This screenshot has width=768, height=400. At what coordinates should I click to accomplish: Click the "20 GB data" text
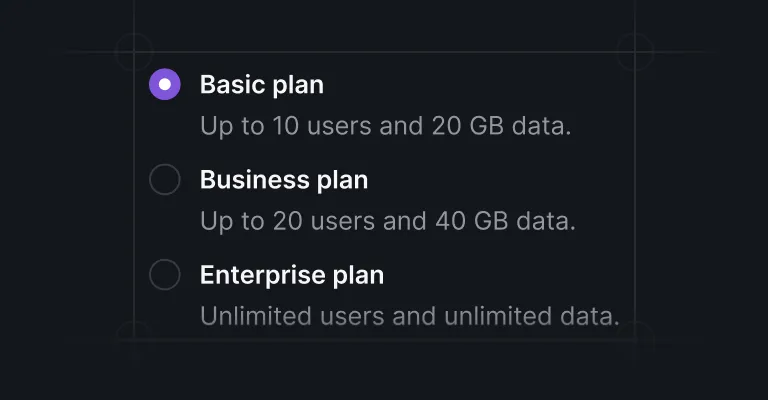coord(502,126)
